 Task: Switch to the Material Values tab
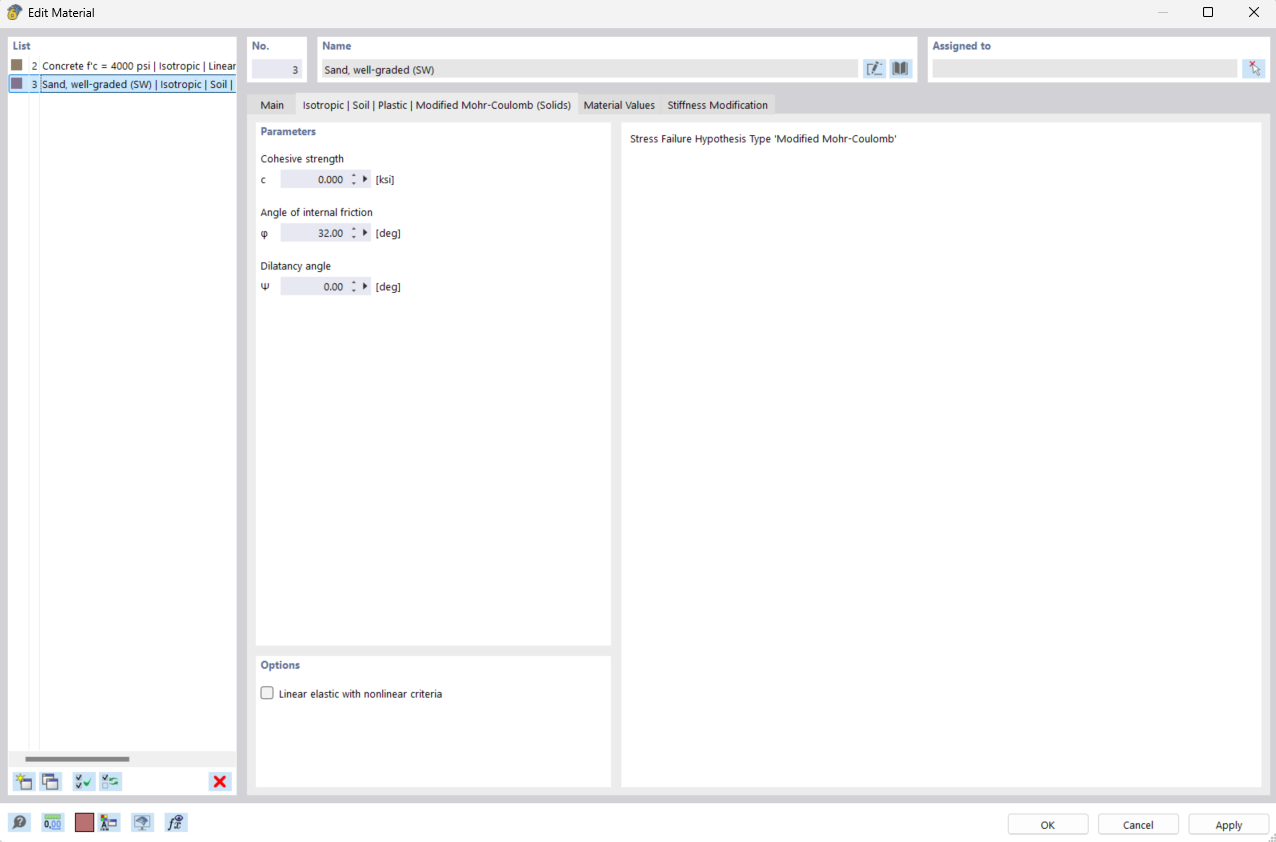pyautogui.click(x=621, y=104)
